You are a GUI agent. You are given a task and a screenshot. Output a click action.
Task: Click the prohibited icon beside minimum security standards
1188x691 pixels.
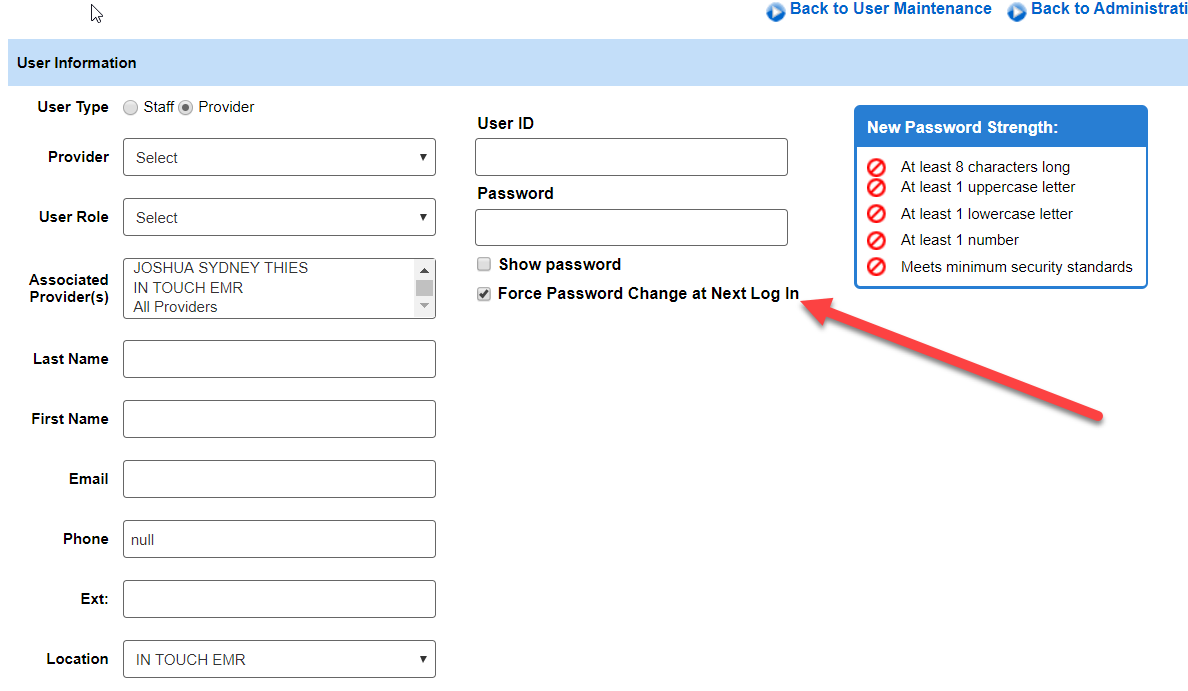(876, 267)
